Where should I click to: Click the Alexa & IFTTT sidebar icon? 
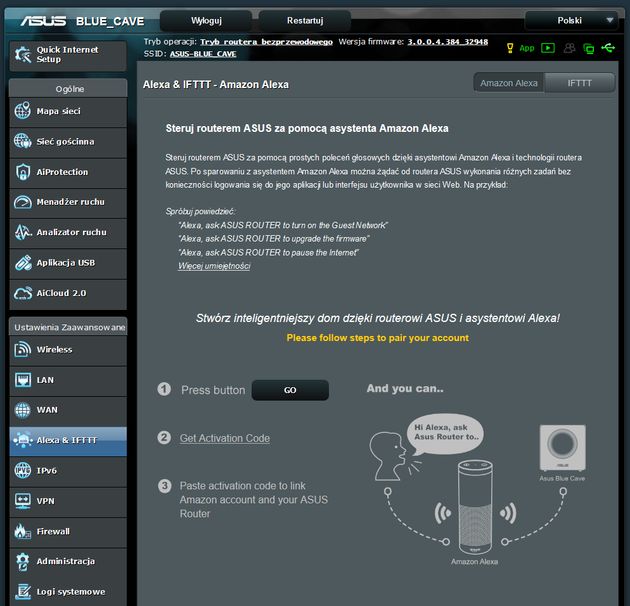point(22,440)
